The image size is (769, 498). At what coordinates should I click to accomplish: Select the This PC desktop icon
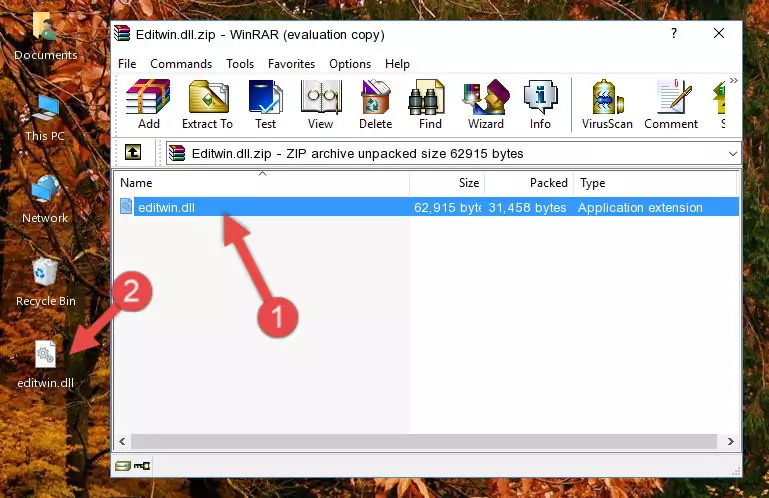tap(45, 118)
